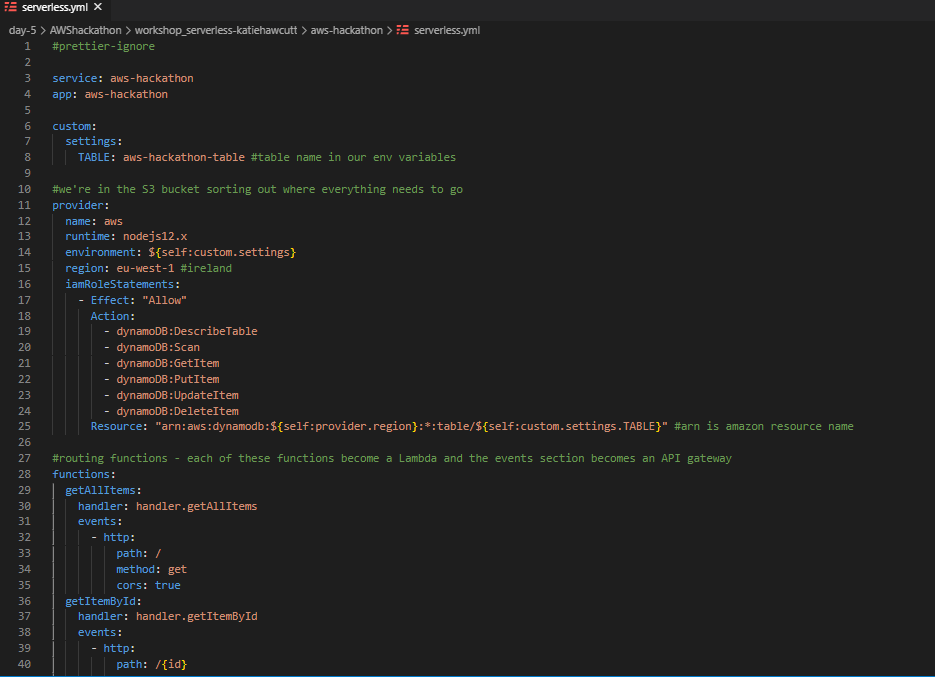The height and width of the screenshot is (677, 935).
Task: Click 'events' key on line 38
Action: [x=97, y=633]
